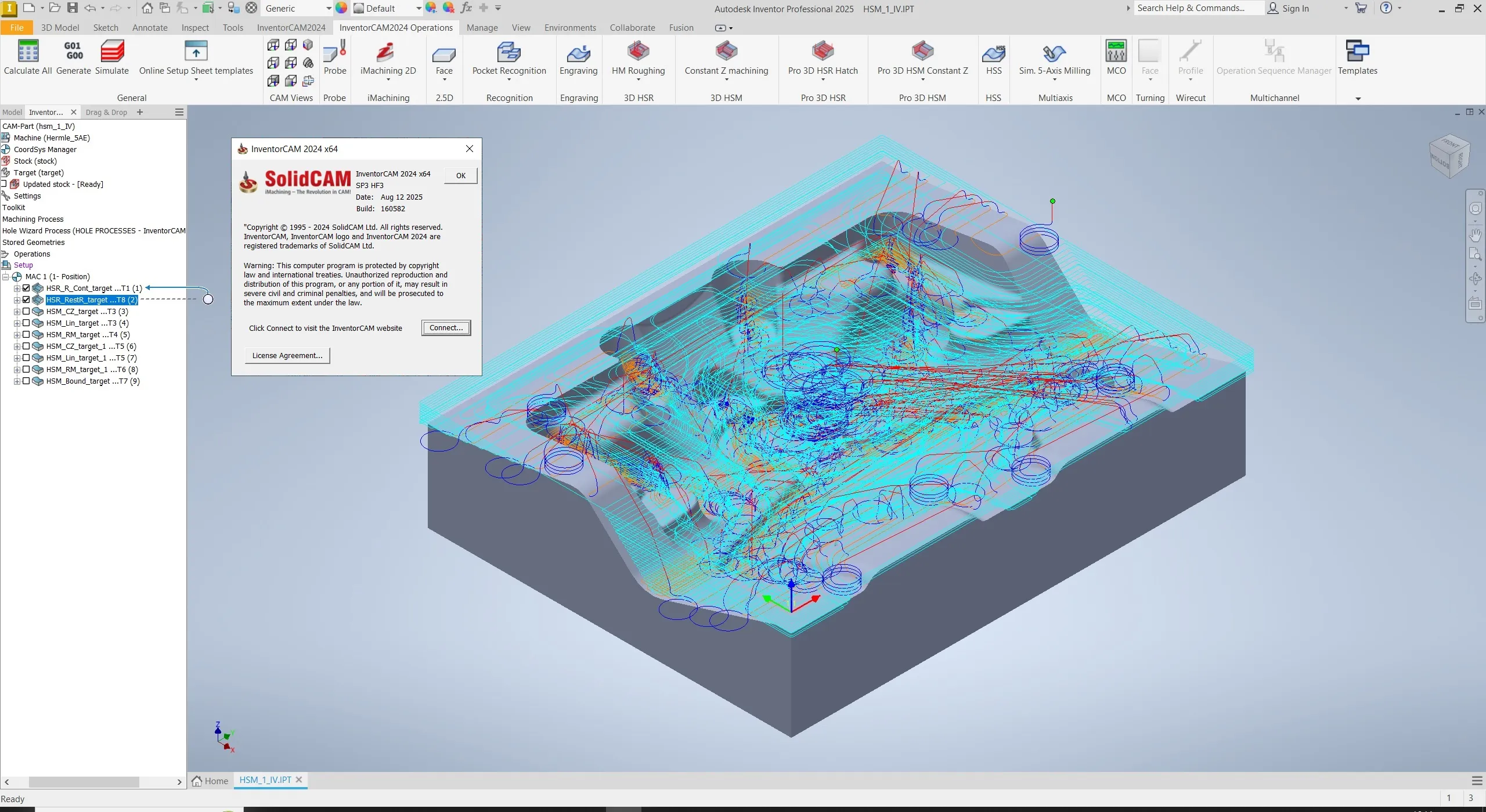Check the HSM_Bound_target T7 (9) checkbox
This screenshot has height=812, width=1486.
click(x=26, y=381)
